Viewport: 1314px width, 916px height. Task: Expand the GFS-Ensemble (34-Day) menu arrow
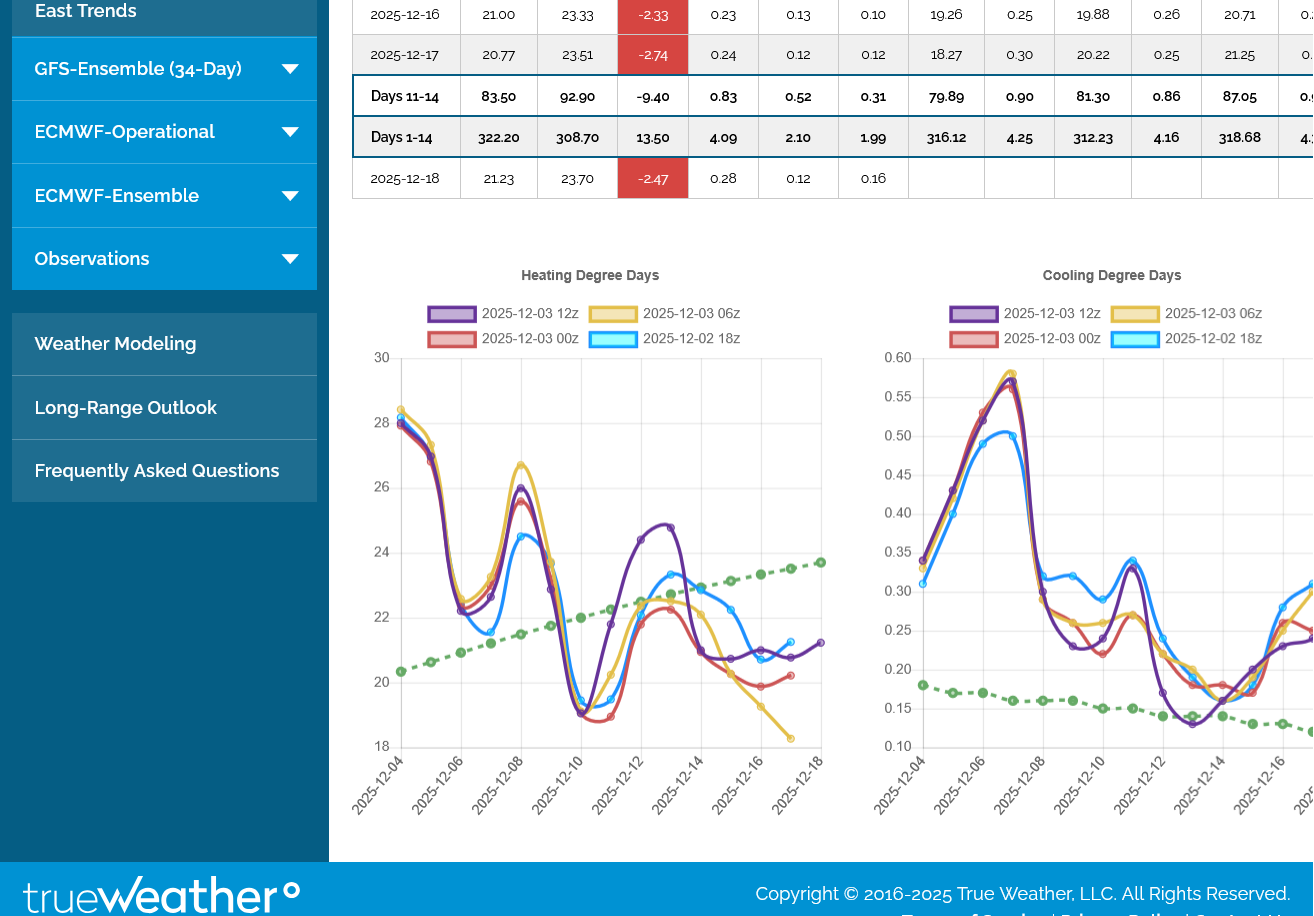click(x=290, y=69)
